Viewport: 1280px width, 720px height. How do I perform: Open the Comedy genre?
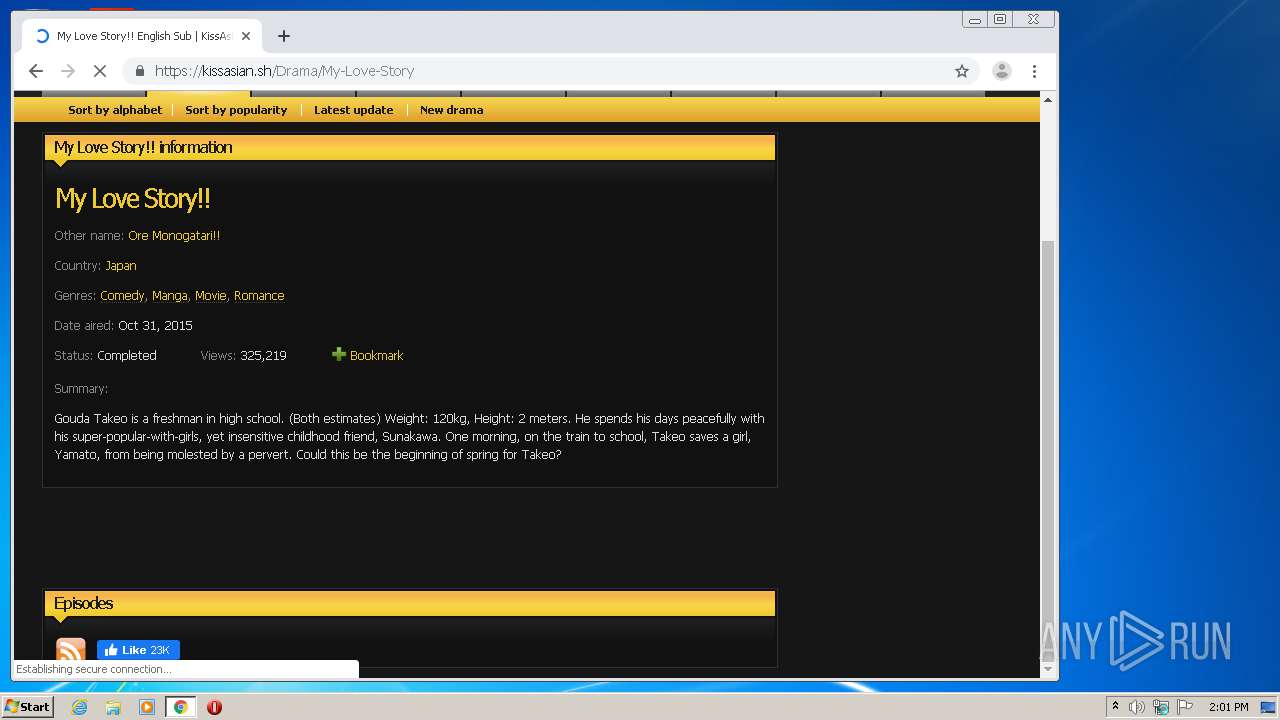point(122,296)
